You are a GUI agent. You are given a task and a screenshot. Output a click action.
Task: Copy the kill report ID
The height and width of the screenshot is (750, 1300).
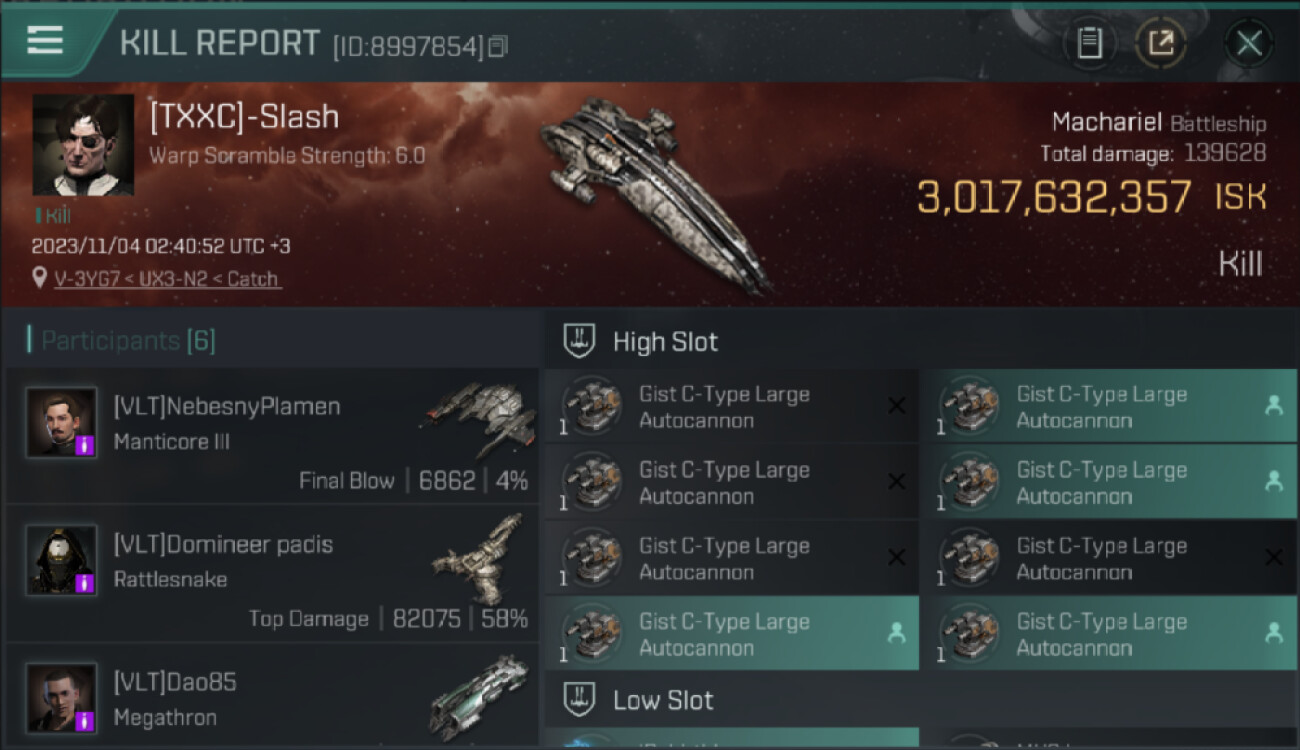[x=498, y=45]
